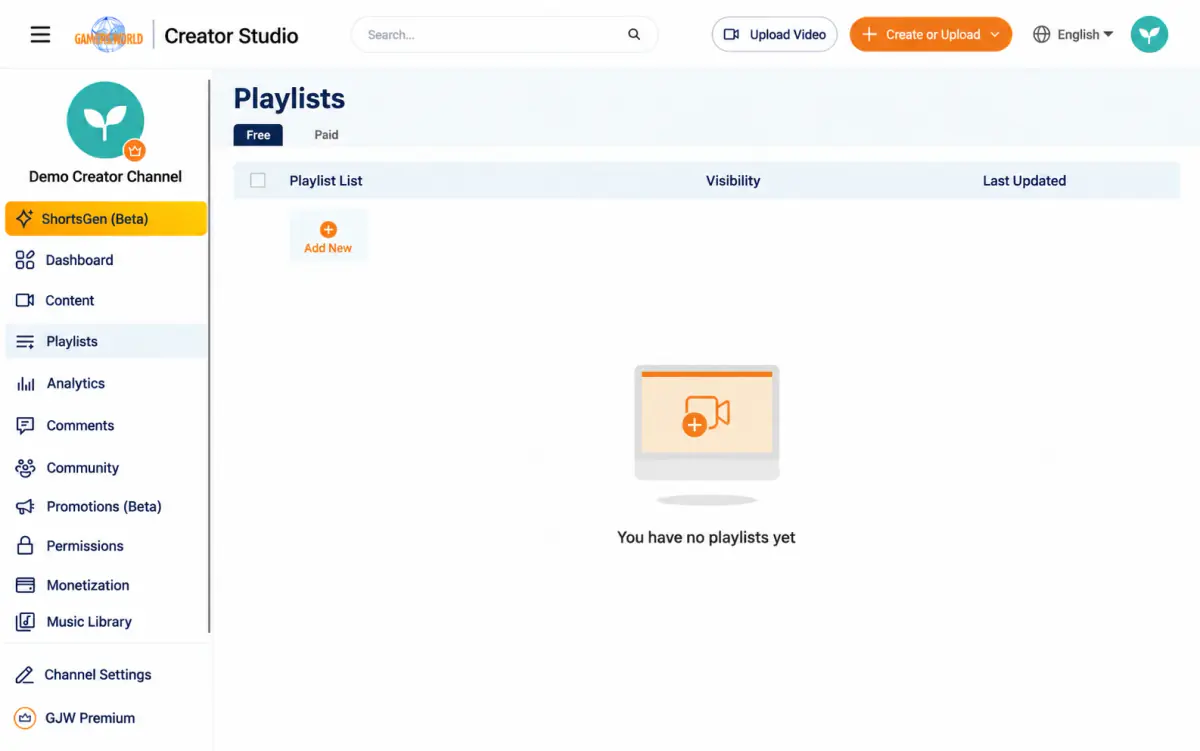Click the Creator Studio title
Image resolution: width=1200 pixels, height=751 pixels.
point(231,36)
